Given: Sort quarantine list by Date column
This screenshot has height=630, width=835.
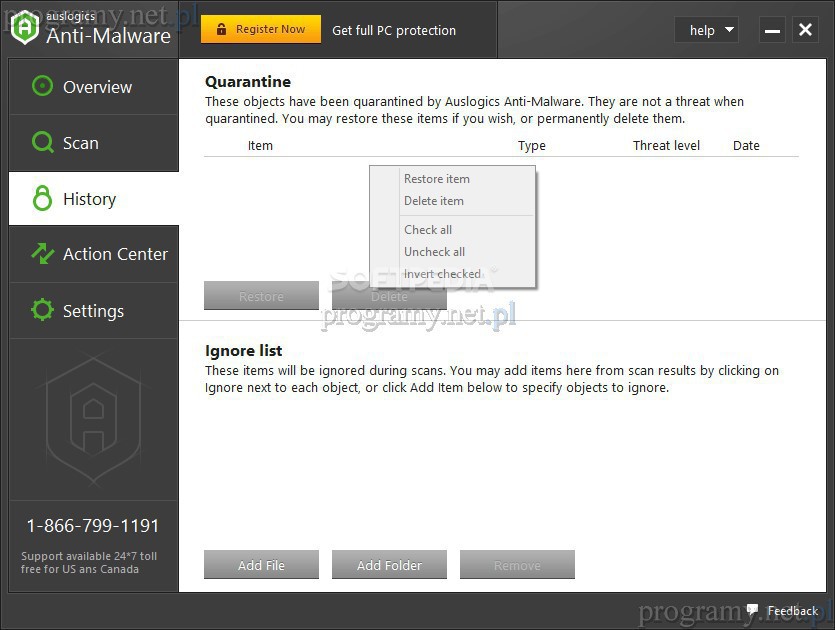Looking at the screenshot, I should coord(746,146).
